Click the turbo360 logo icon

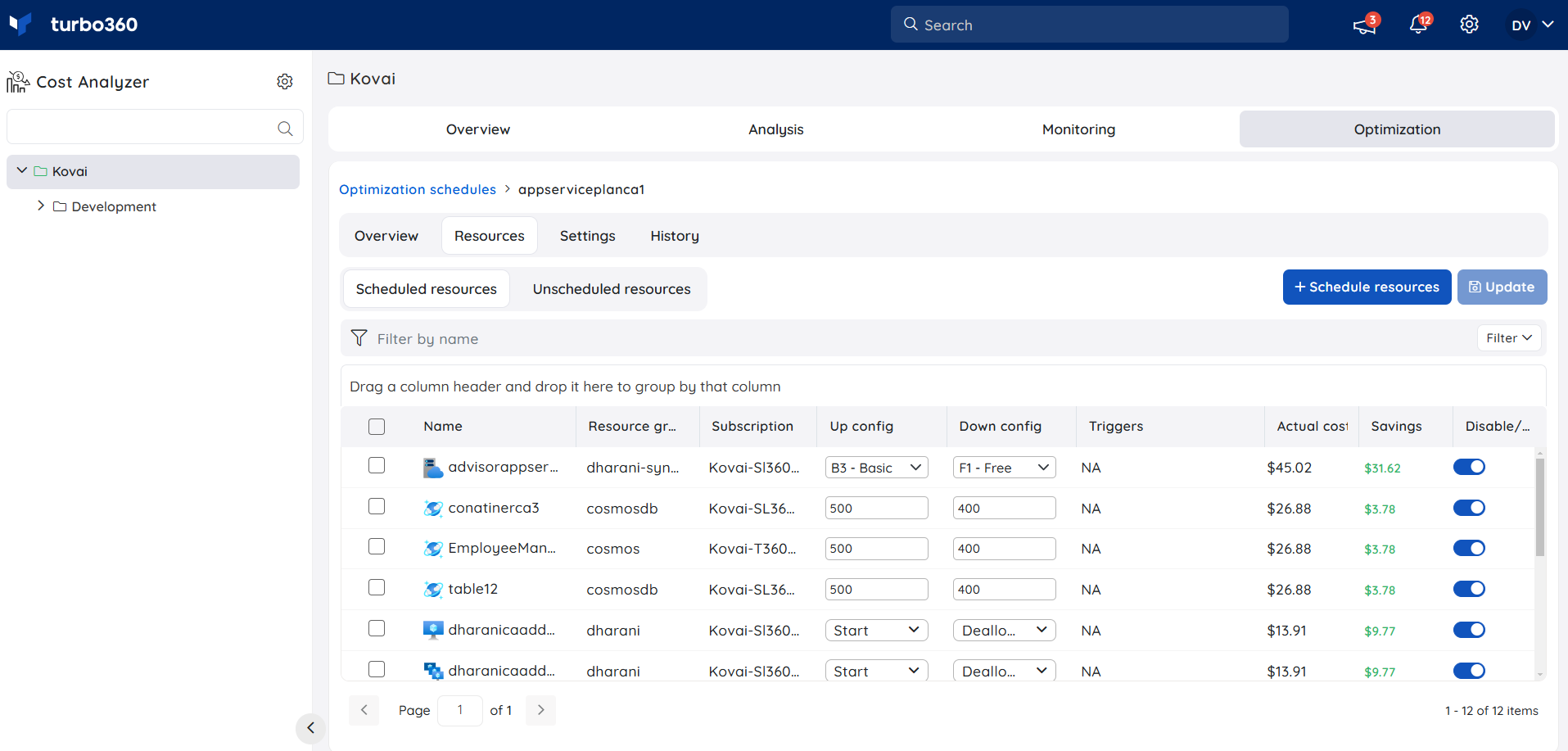coord(20,24)
